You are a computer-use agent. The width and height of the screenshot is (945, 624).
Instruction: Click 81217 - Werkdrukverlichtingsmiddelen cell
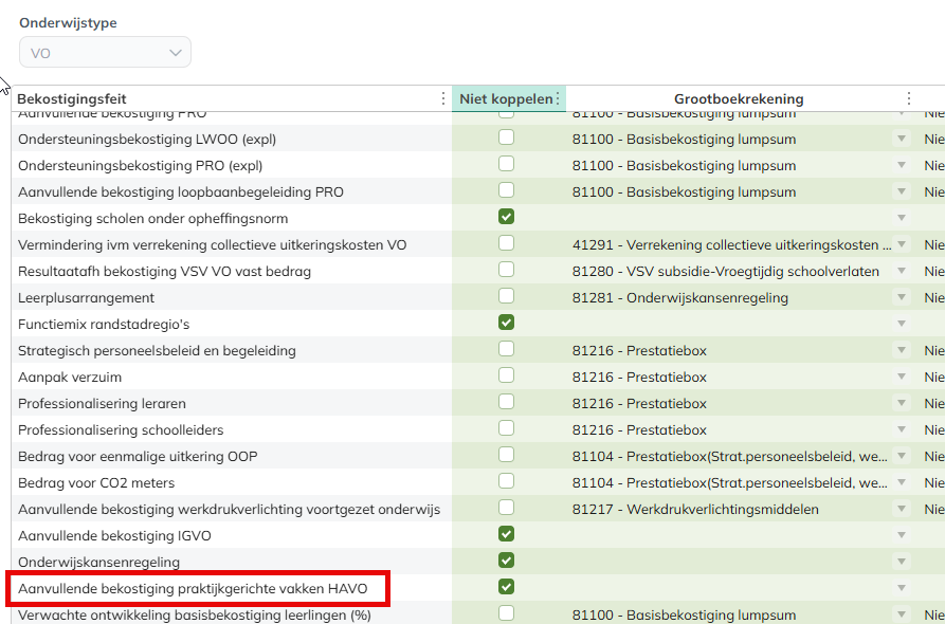tap(695, 509)
